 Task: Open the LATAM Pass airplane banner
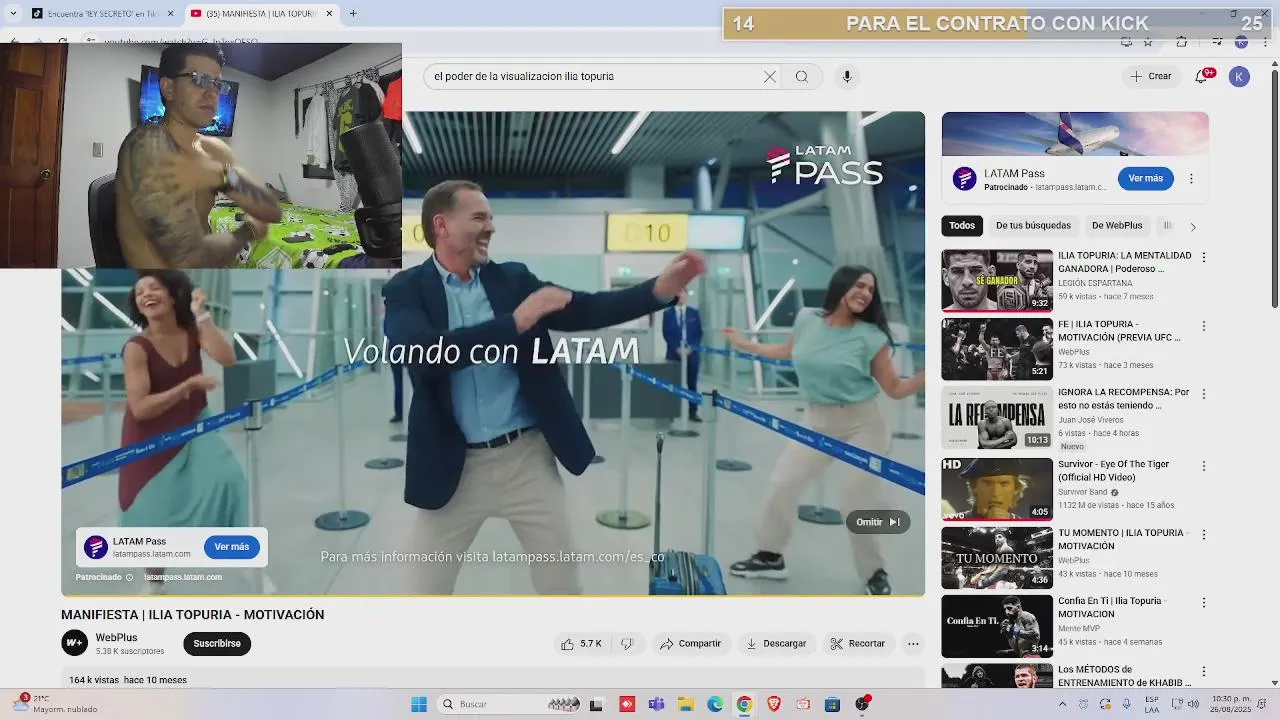tap(1075, 134)
